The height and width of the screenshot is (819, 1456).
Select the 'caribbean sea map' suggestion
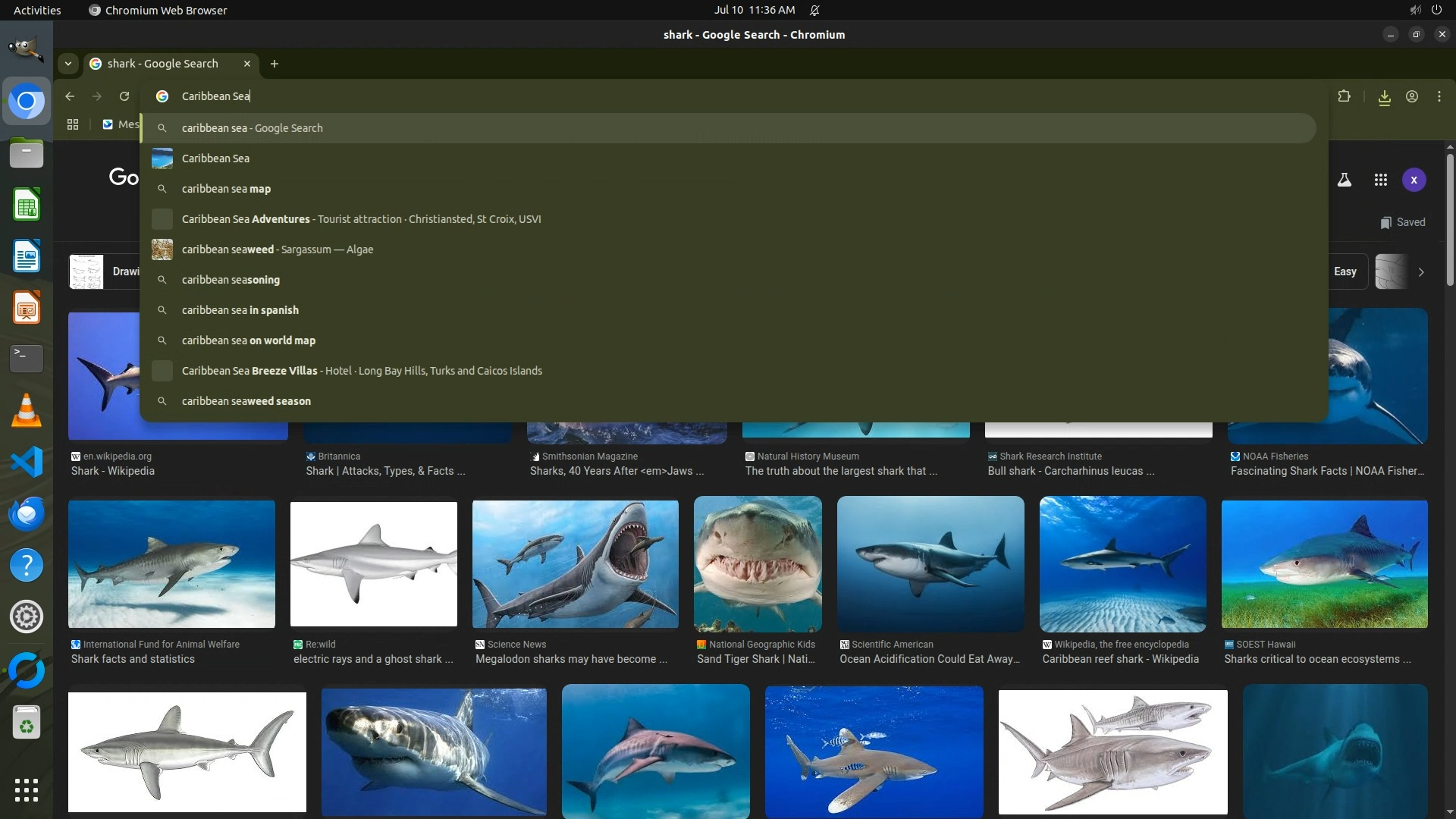click(226, 189)
